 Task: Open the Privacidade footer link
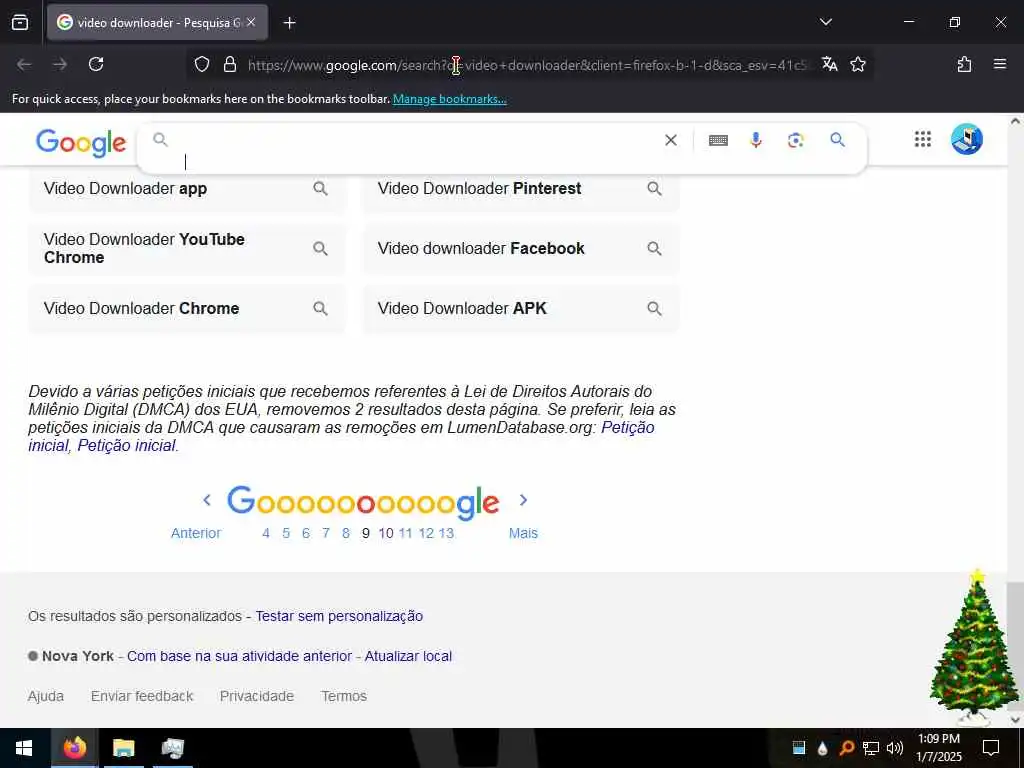(x=257, y=696)
